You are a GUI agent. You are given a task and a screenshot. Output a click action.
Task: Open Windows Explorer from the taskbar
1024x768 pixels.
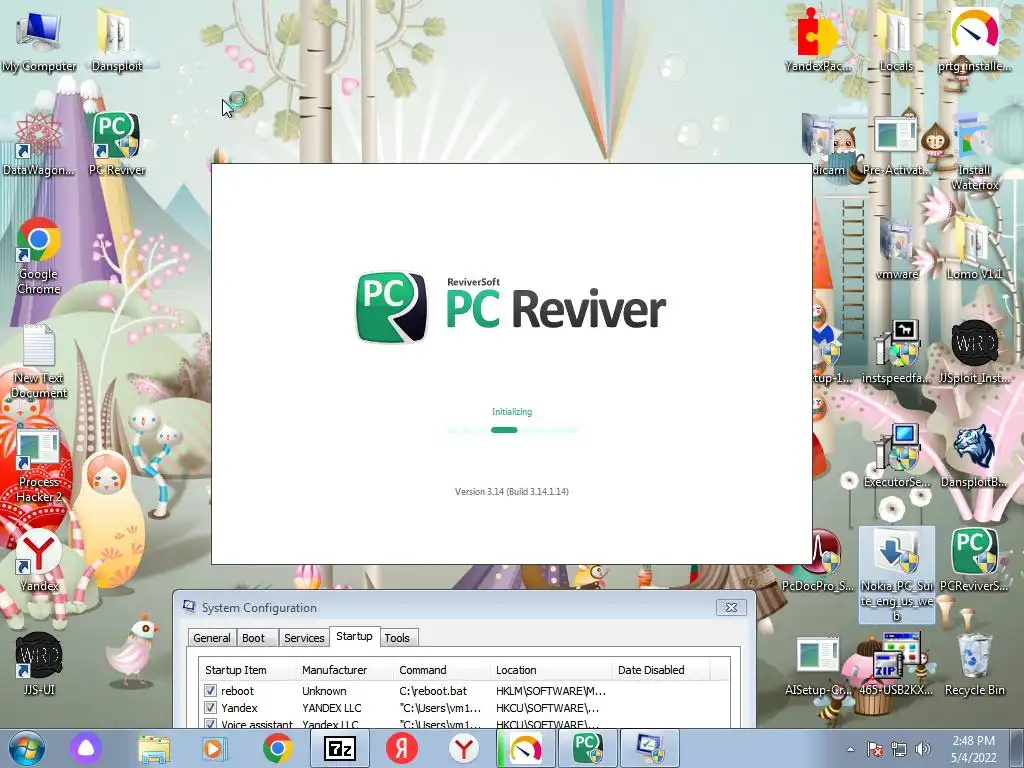[154, 748]
